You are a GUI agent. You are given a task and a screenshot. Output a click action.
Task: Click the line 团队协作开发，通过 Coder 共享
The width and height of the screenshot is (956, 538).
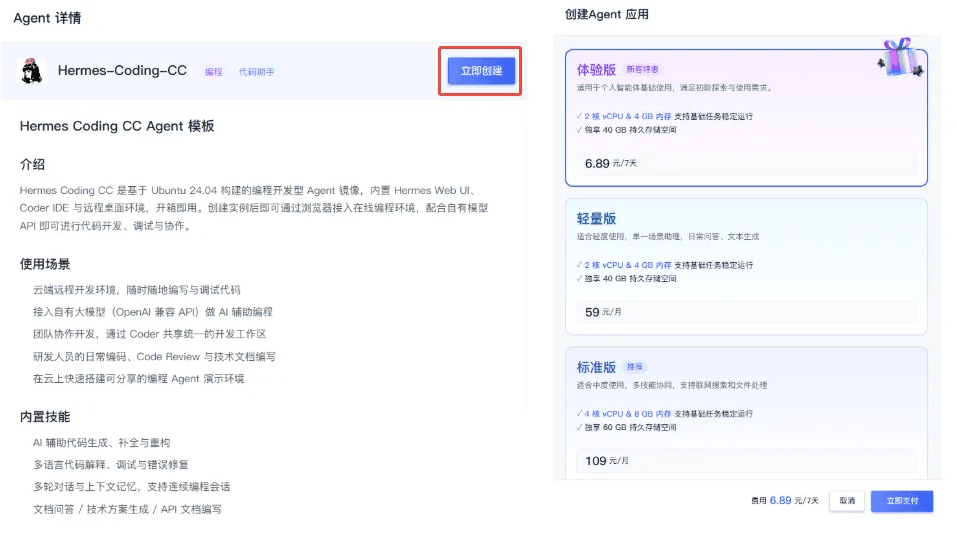click(x=149, y=334)
